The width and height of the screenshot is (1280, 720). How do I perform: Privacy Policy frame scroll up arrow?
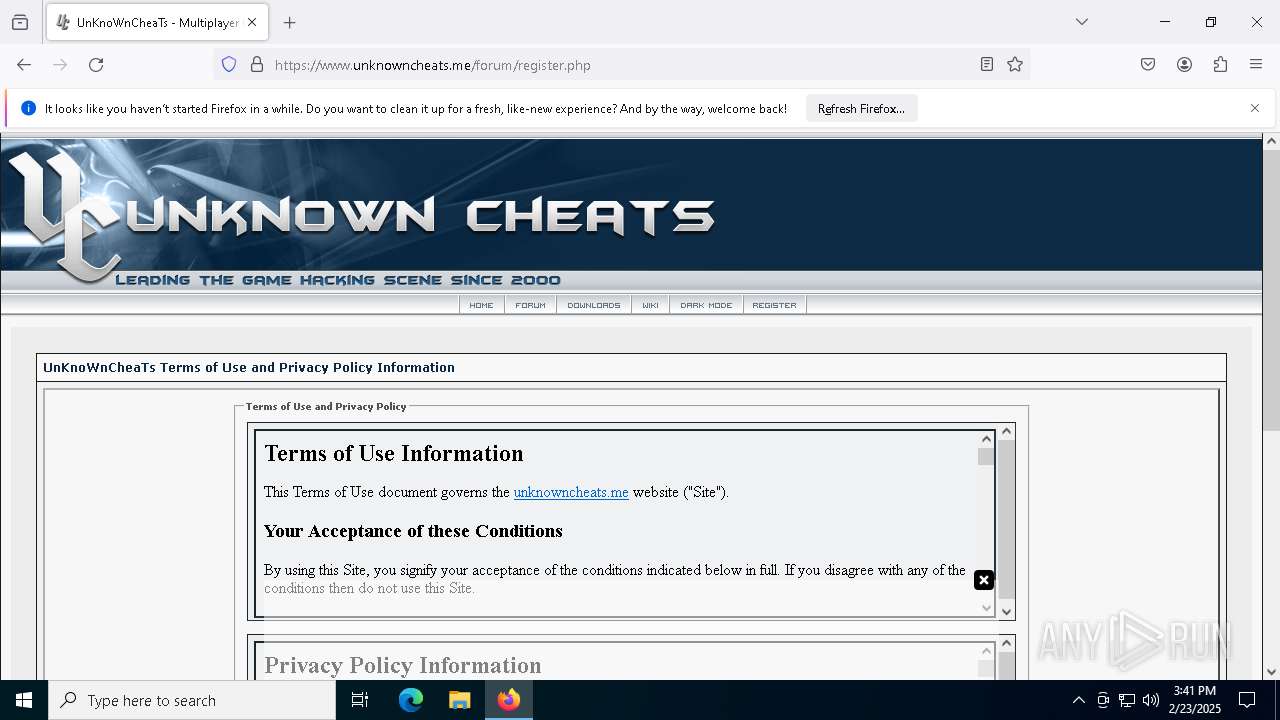[x=1007, y=643]
